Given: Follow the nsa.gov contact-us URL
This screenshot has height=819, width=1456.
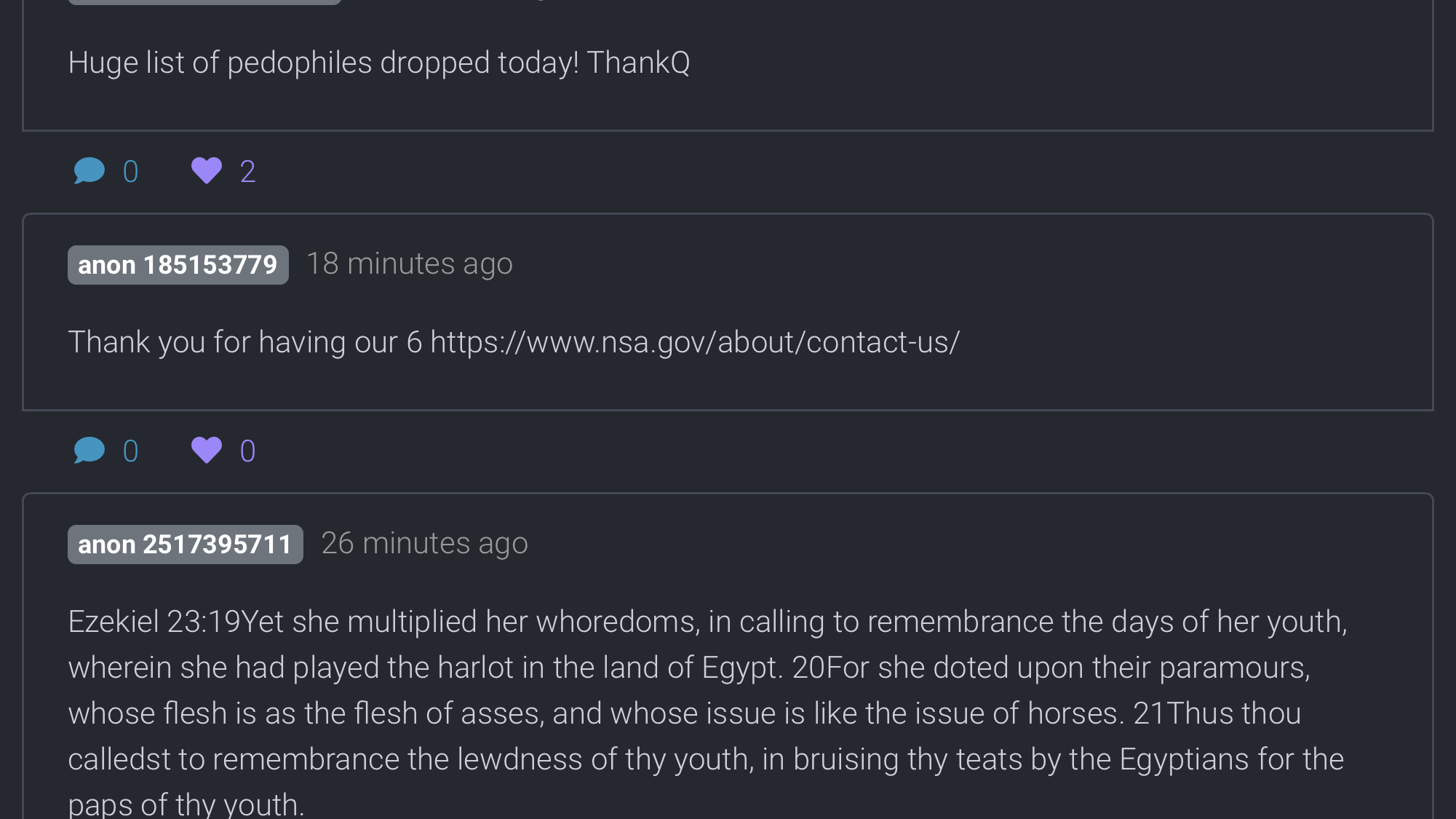Looking at the screenshot, I should (695, 342).
